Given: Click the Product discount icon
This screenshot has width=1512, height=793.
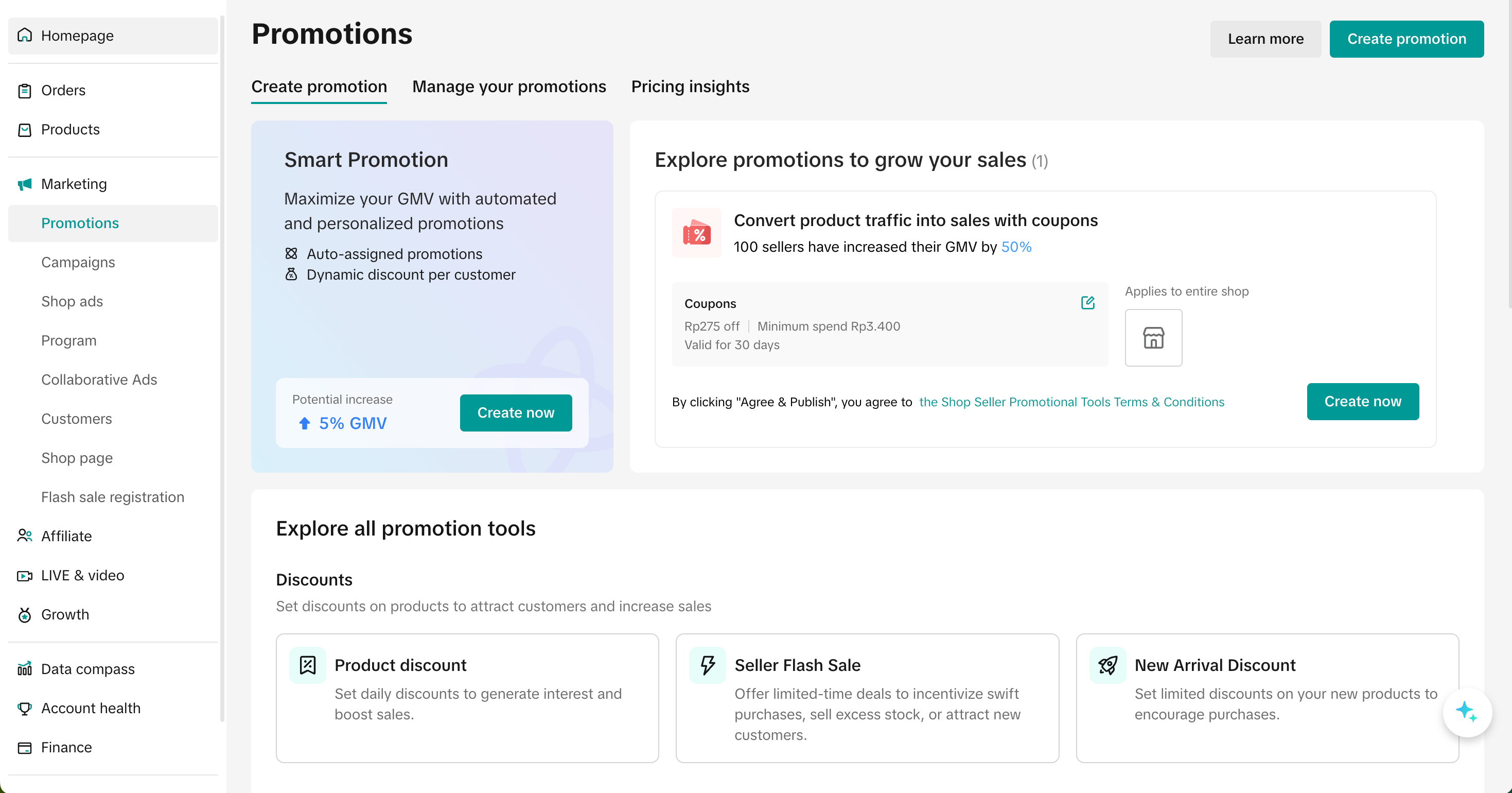Looking at the screenshot, I should point(308,665).
